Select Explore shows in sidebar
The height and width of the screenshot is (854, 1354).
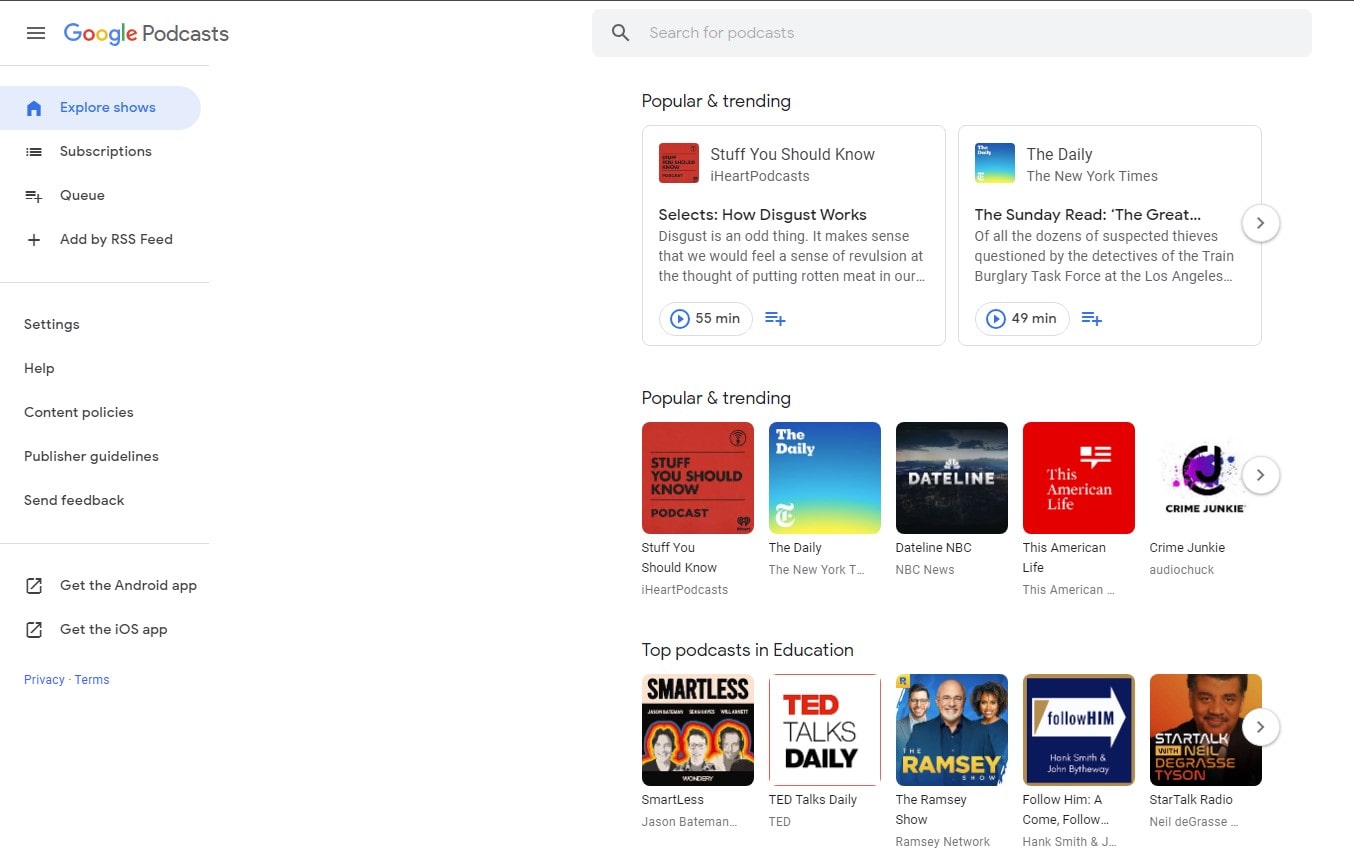point(100,108)
